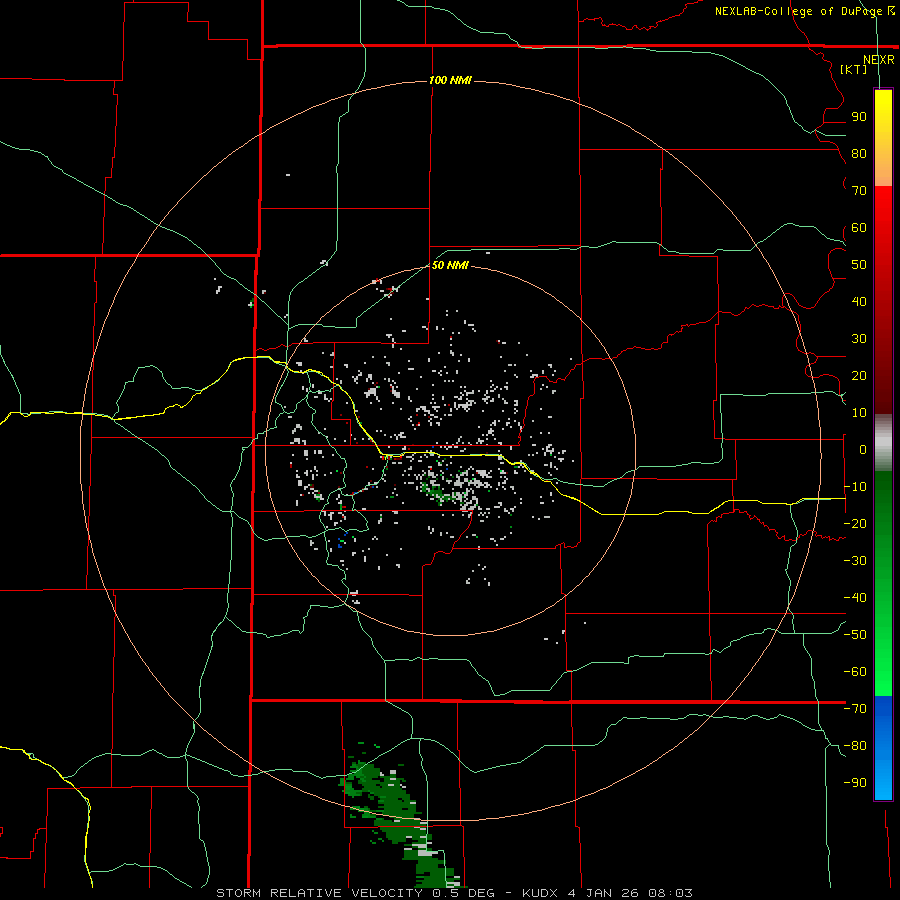The width and height of the screenshot is (900, 900).
Task: Click the -60 value on velocity scale
Action: click(855, 672)
